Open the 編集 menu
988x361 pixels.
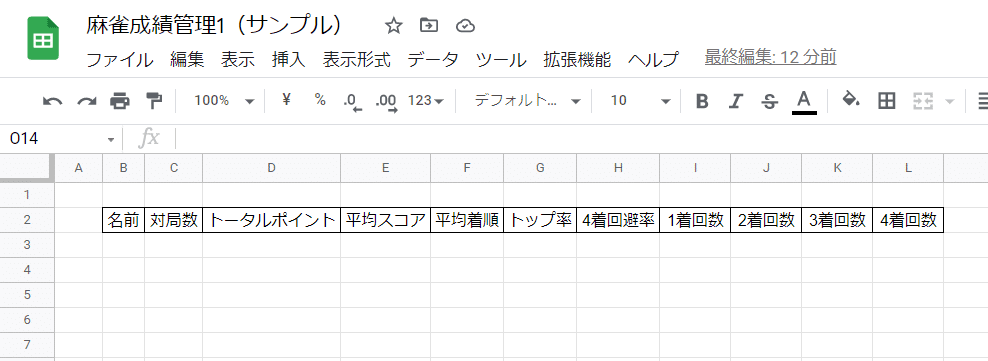187,59
